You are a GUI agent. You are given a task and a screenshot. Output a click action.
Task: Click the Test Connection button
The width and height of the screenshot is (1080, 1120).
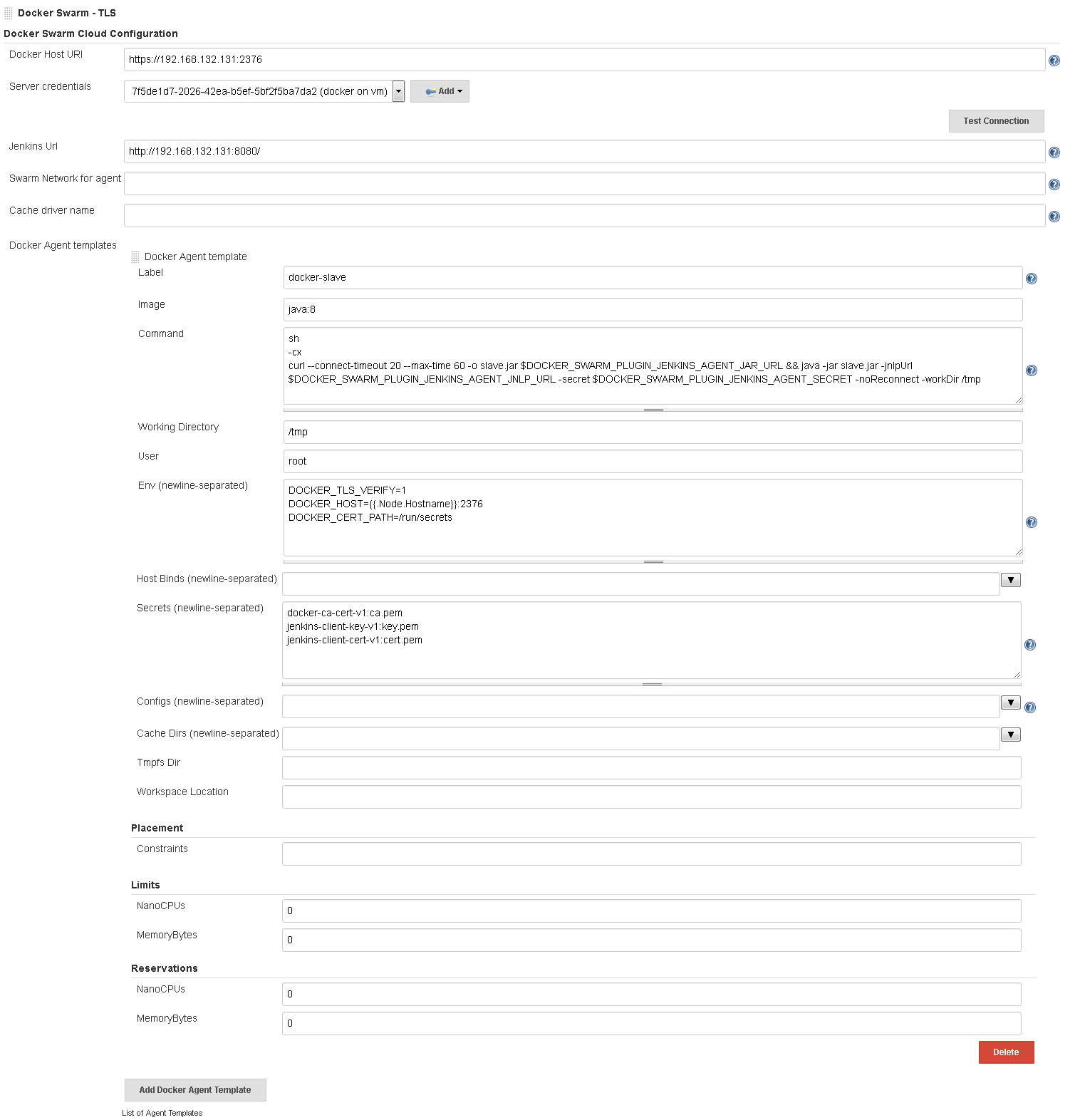point(995,121)
